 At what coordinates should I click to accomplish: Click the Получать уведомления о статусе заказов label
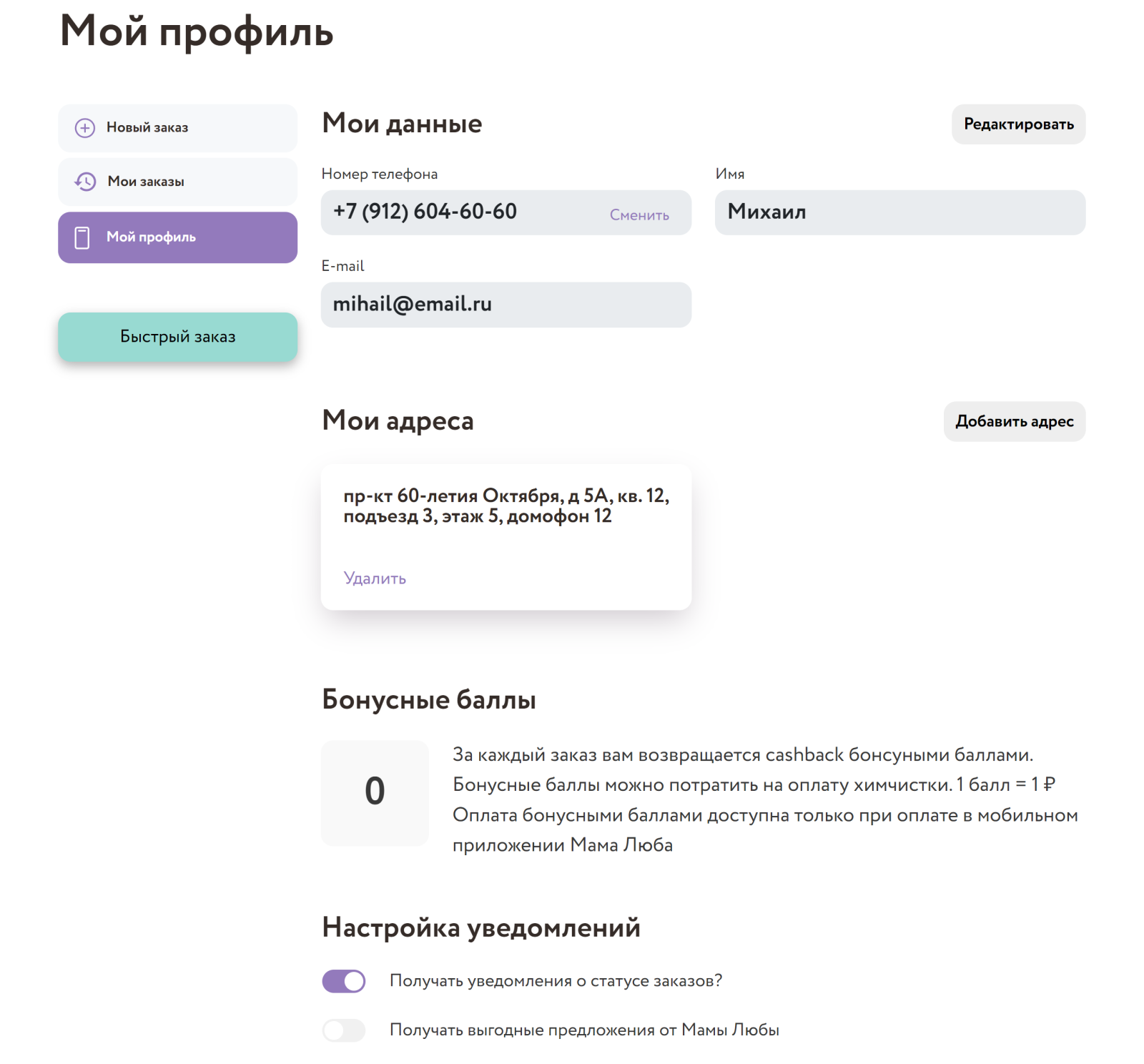556,981
